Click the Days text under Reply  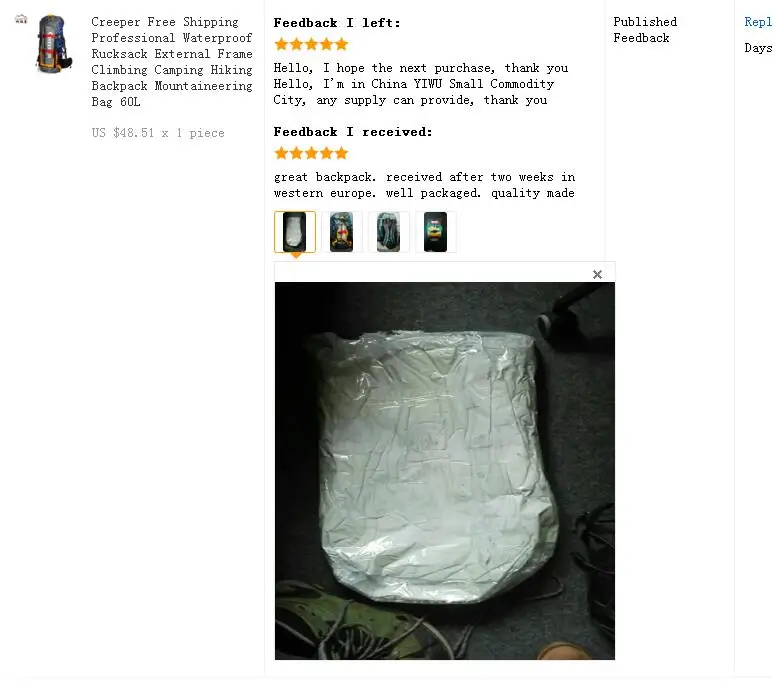[758, 48]
